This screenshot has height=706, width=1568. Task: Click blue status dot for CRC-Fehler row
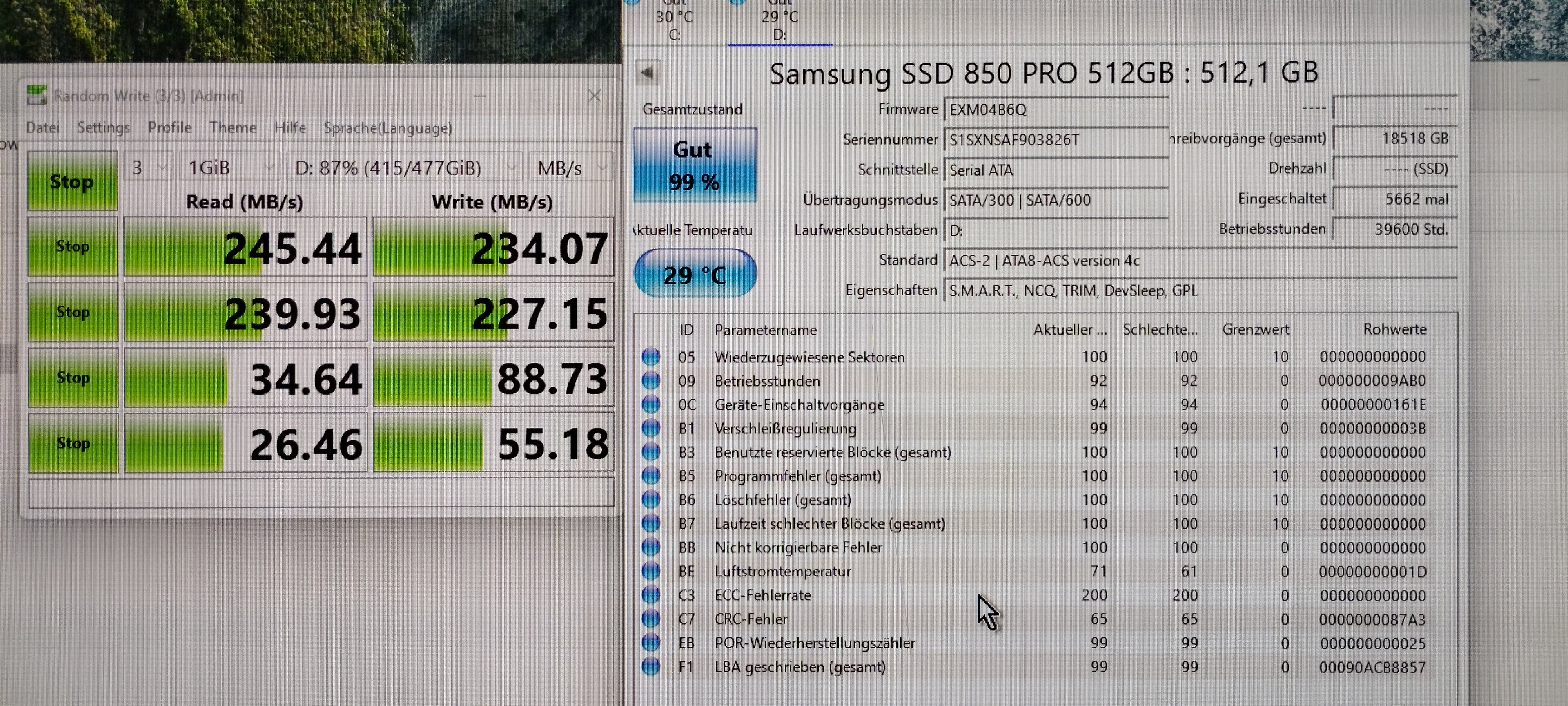coord(651,619)
